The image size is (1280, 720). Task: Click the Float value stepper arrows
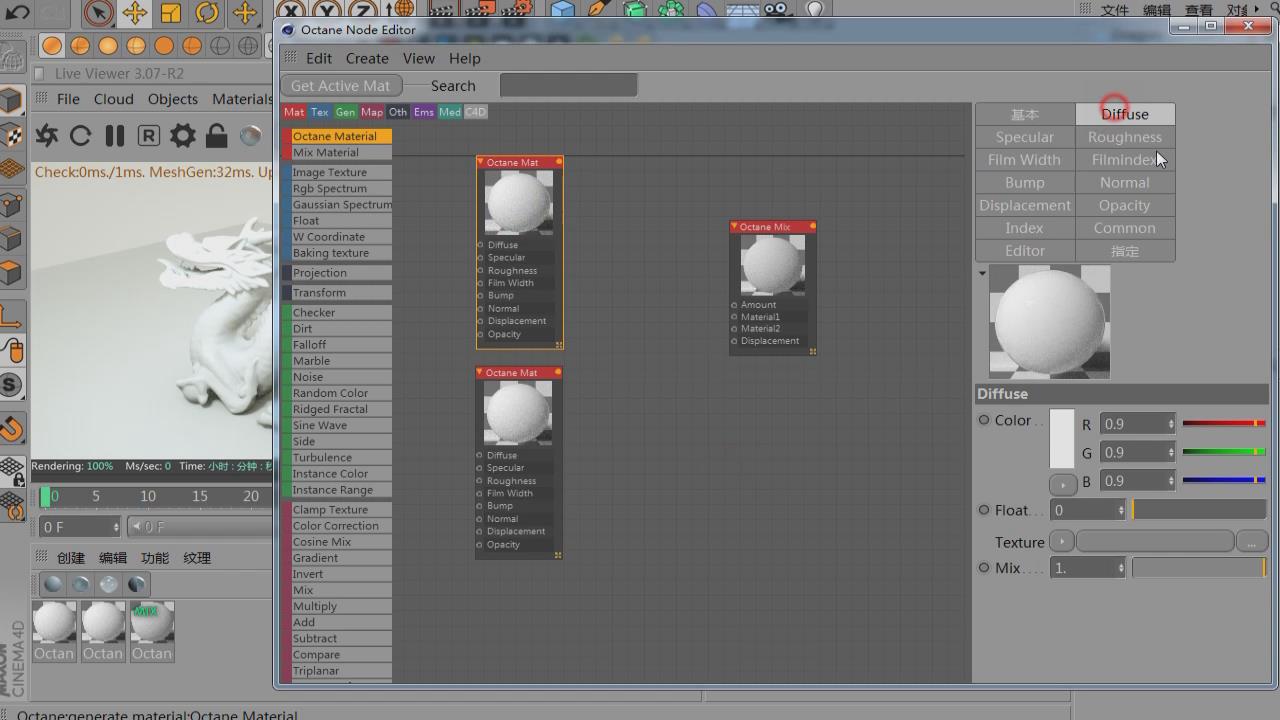coord(1121,510)
